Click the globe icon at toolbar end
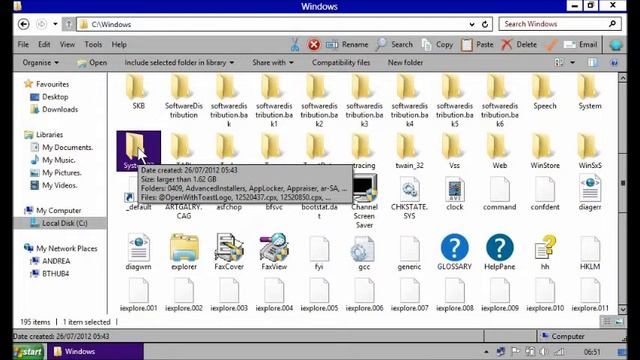 click(x=616, y=45)
